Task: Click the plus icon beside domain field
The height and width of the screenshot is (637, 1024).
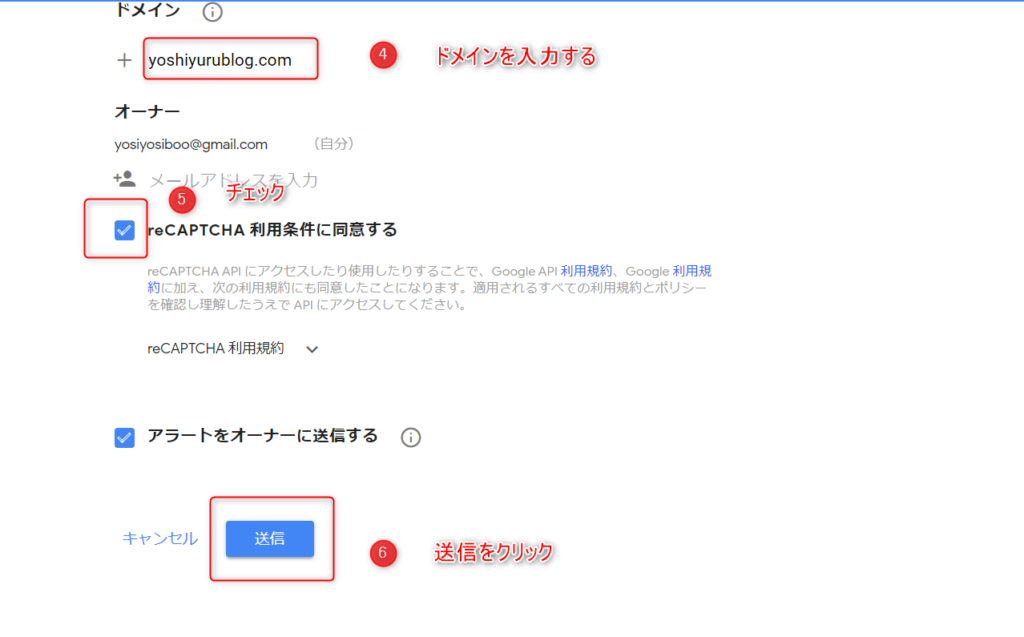Action: point(124,60)
